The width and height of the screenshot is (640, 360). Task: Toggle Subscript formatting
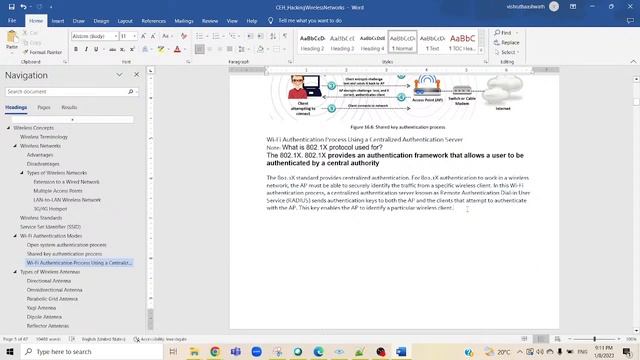pos(122,49)
